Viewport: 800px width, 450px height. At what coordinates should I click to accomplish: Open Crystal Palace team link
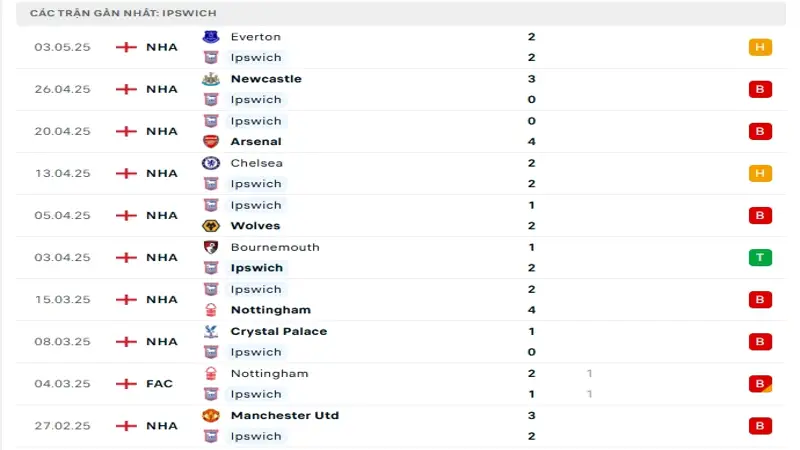[x=278, y=331]
